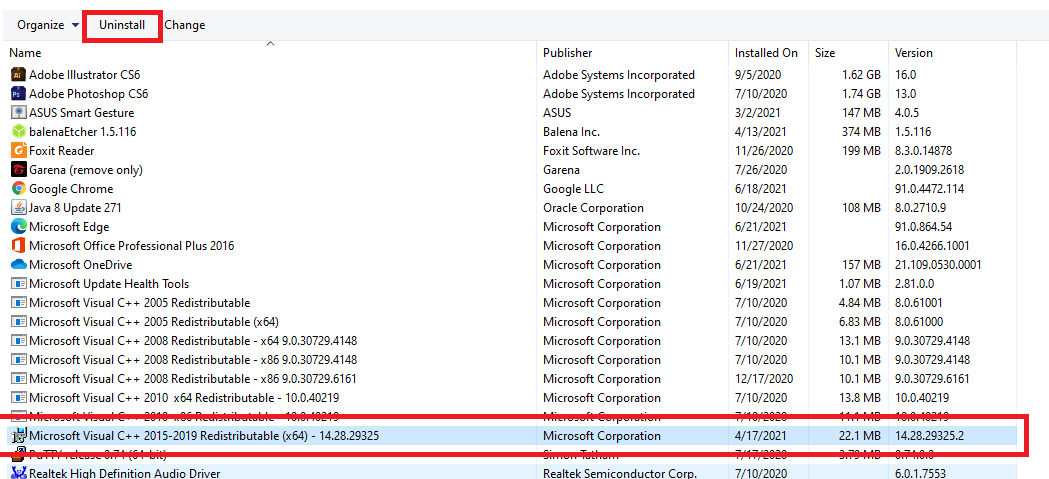
Task: Click the Adobe Photoshop CS6 icon
Action: point(18,94)
